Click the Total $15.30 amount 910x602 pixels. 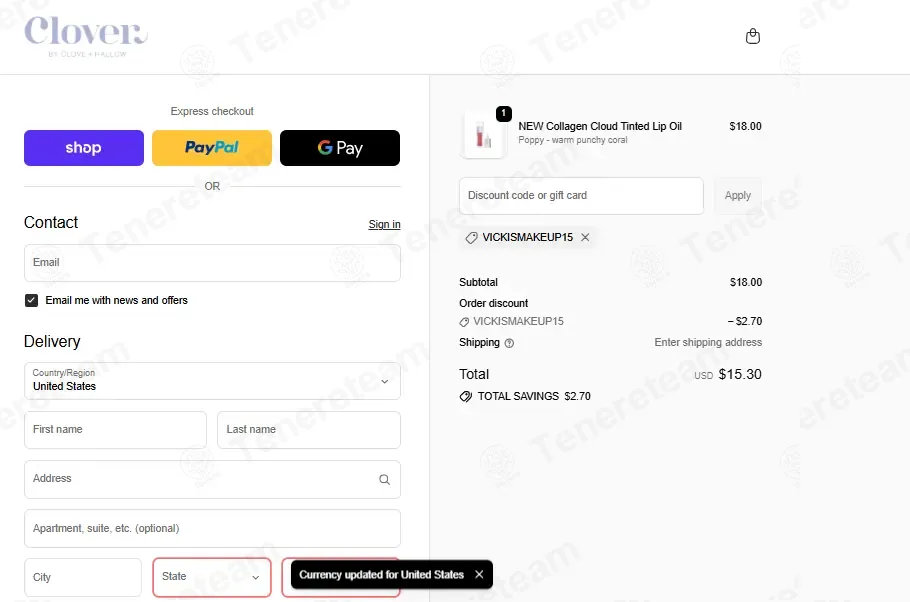[740, 374]
